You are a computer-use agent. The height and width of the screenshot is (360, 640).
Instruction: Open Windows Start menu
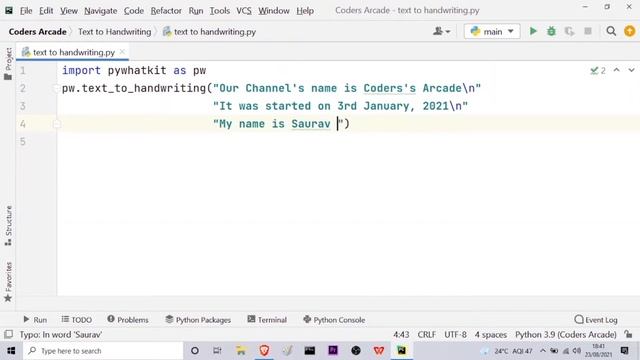pyautogui.click(x=11, y=351)
